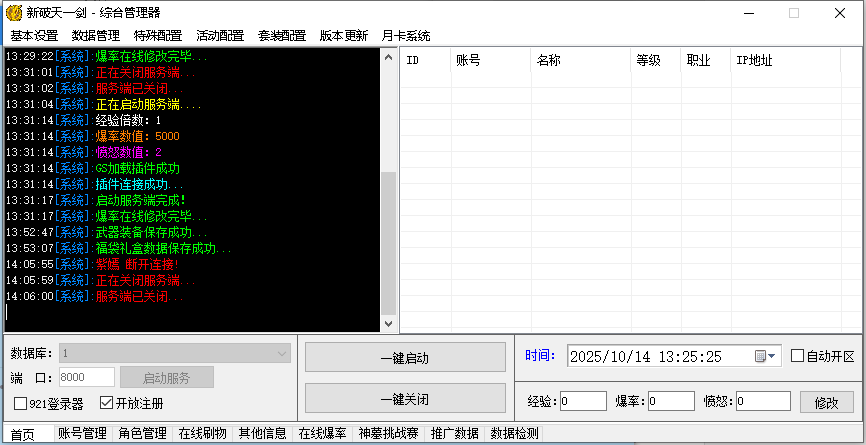
Task: Switch to the 推广数据 tab
Action: click(x=455, y=433)
